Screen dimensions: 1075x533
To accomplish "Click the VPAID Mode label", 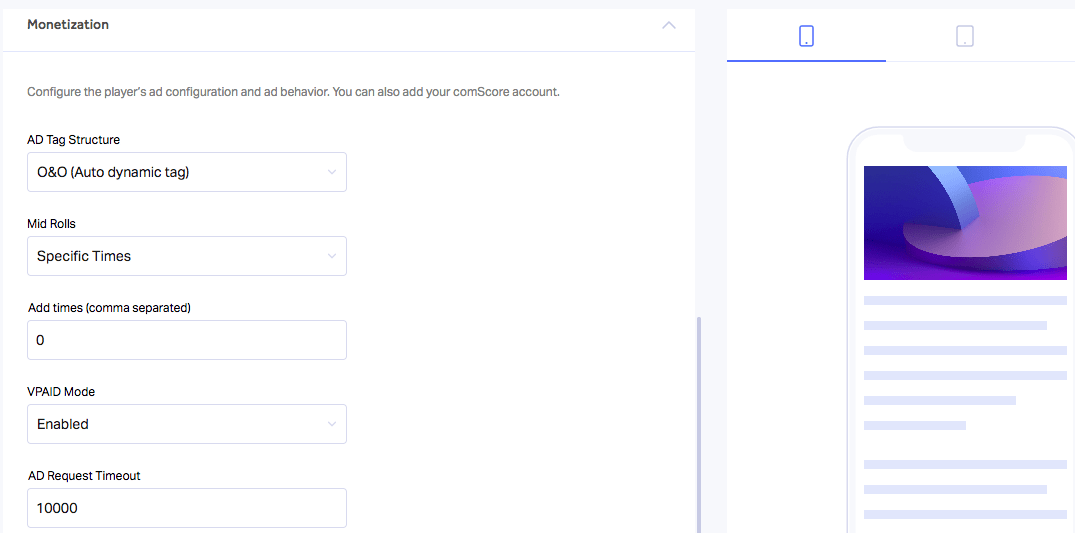I will pos(61,392).
